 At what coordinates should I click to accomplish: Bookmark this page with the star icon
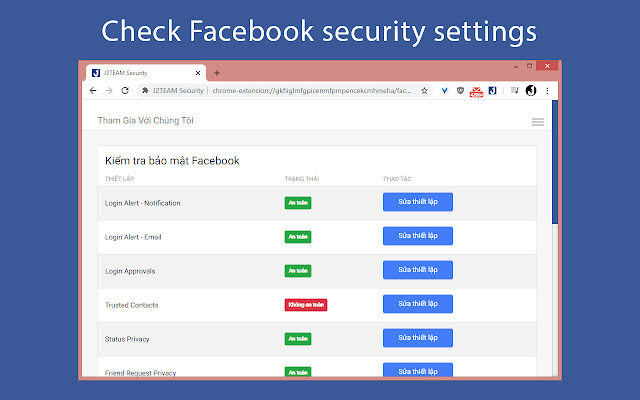pos(425,91)
